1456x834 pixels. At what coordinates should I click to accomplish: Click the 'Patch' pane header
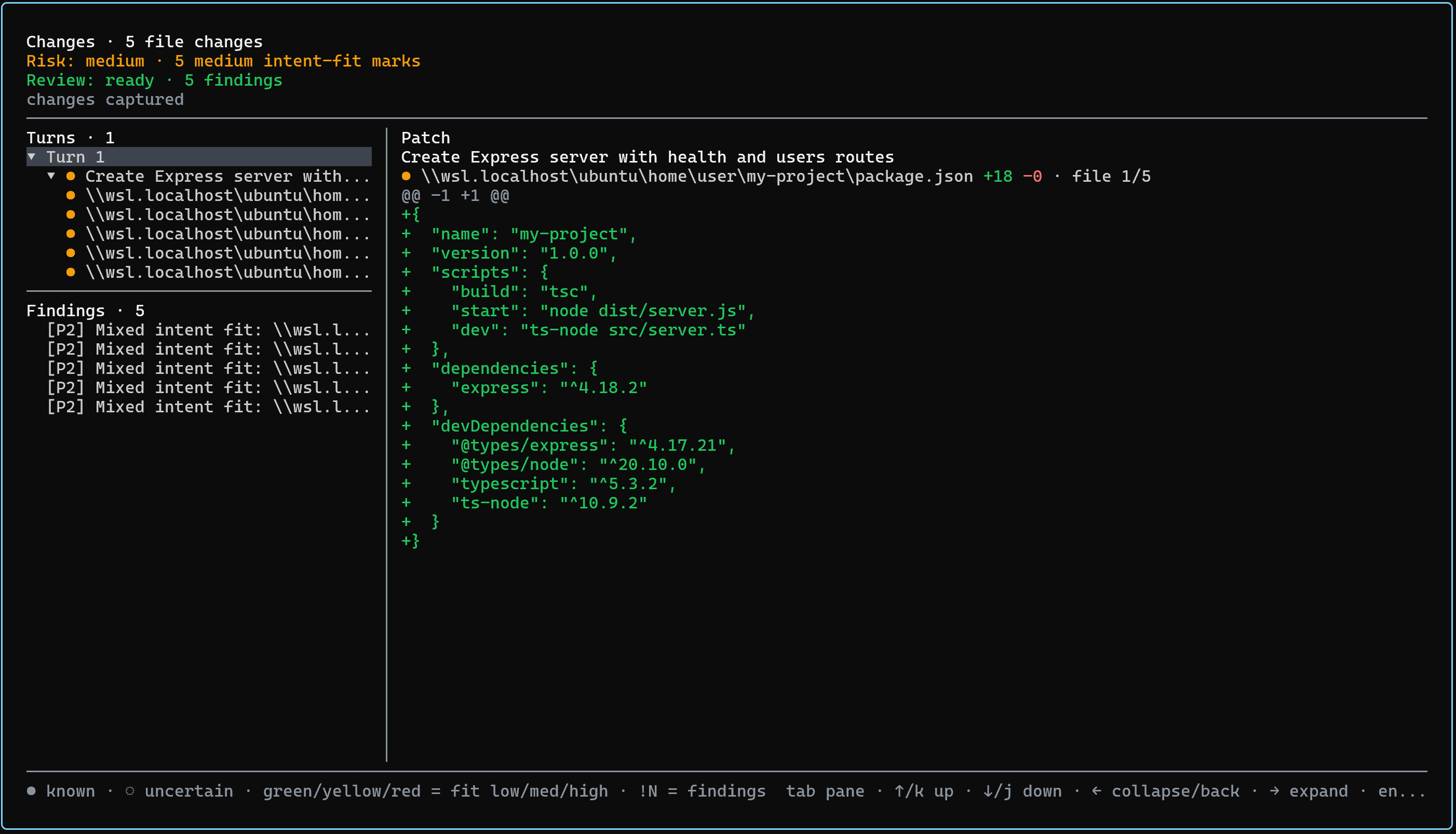click(426, 138)
